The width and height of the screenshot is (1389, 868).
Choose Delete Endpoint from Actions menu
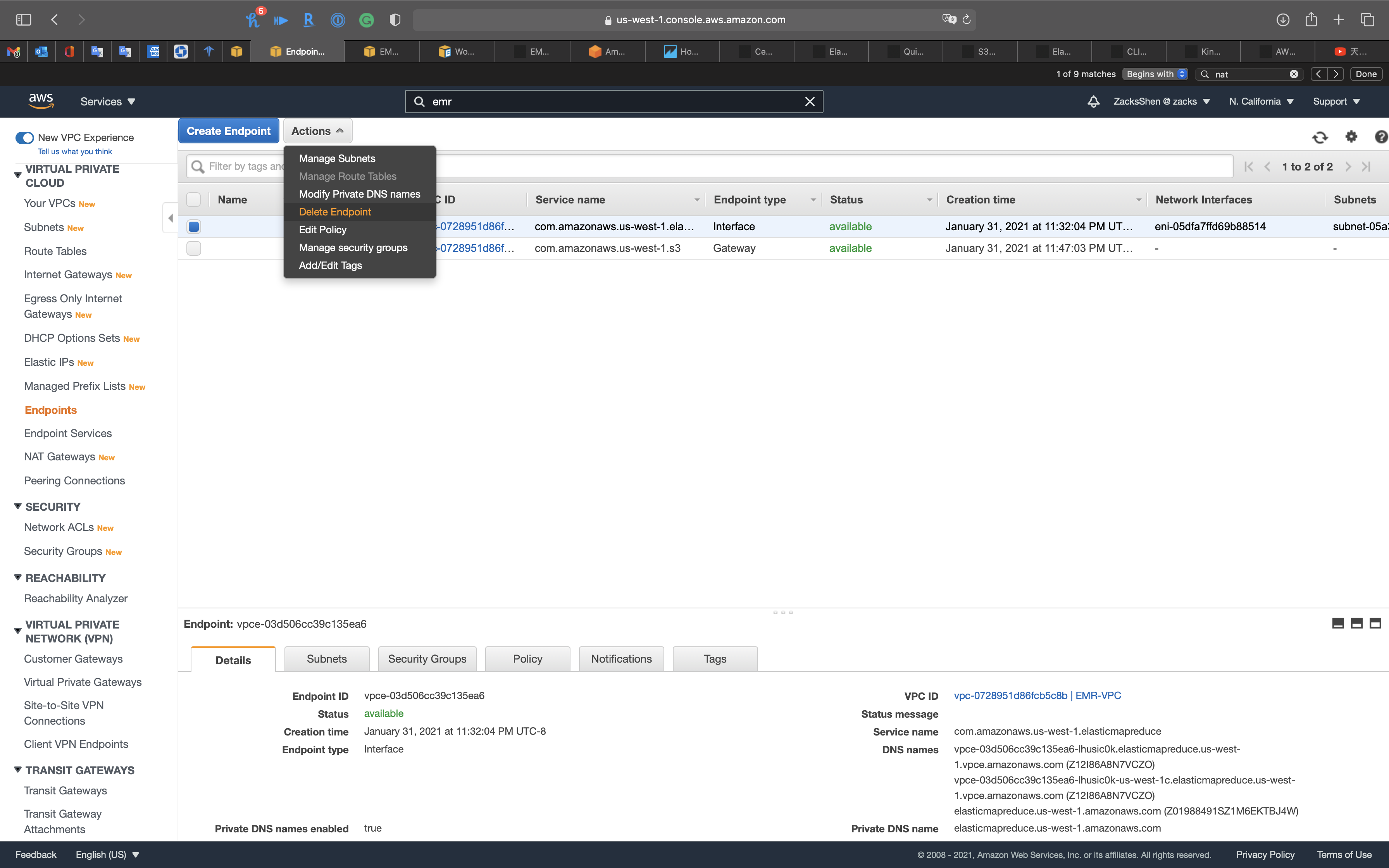334,212
